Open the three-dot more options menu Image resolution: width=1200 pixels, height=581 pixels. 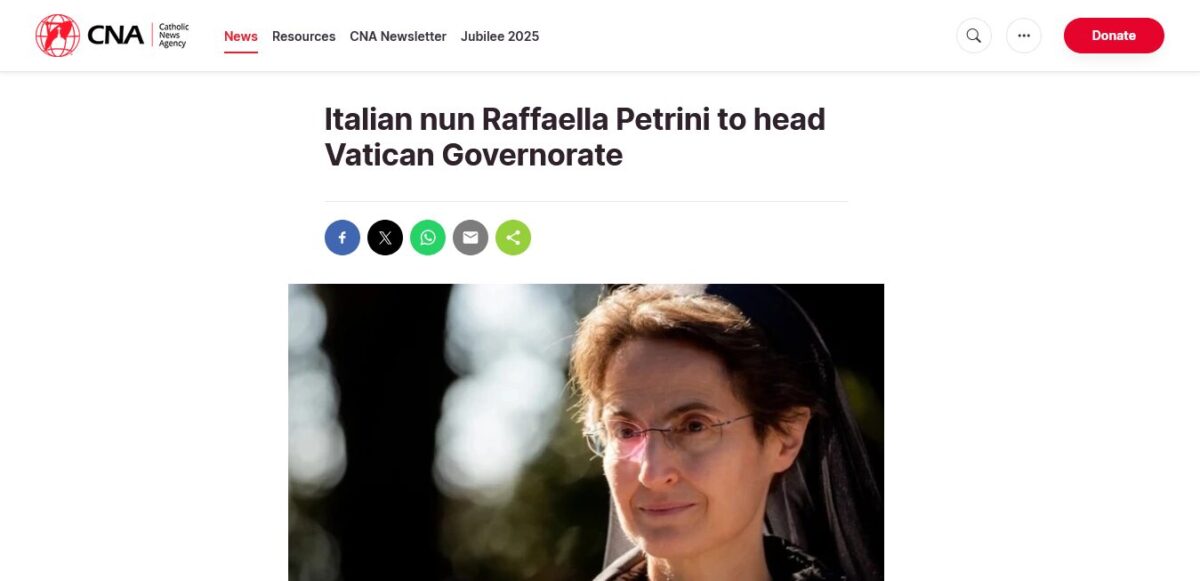(1024, 36)
